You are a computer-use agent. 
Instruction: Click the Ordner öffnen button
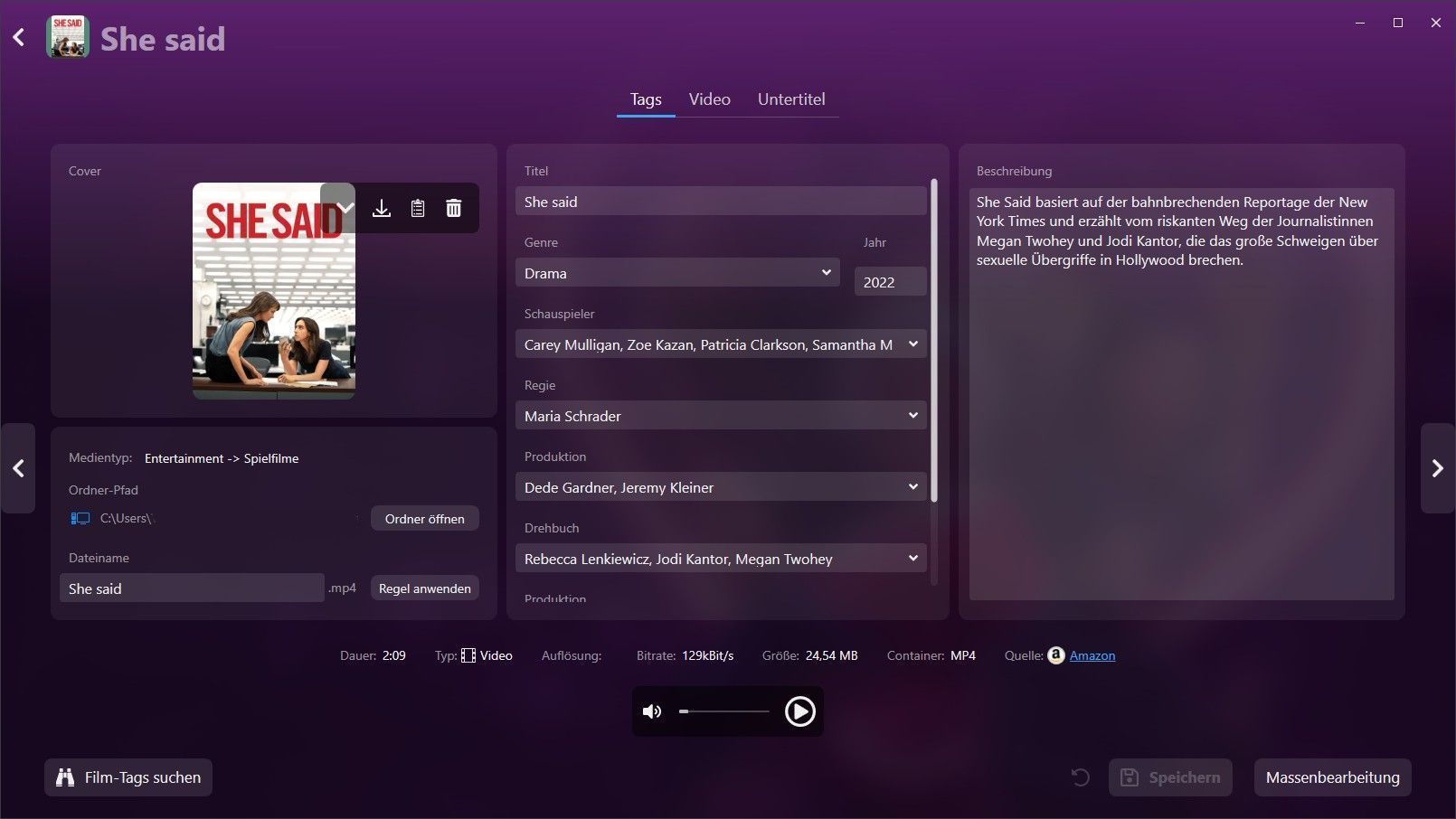[424, 519]
